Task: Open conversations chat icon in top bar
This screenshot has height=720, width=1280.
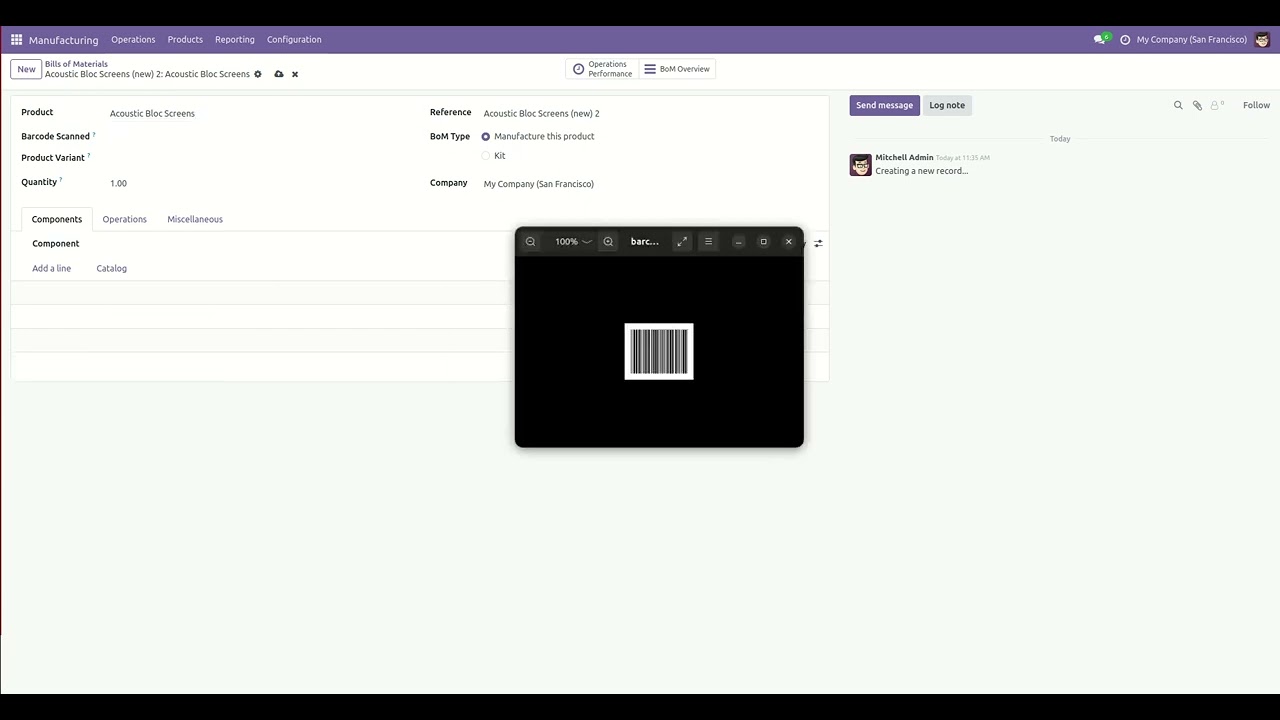Action: tap(1101, 40)
